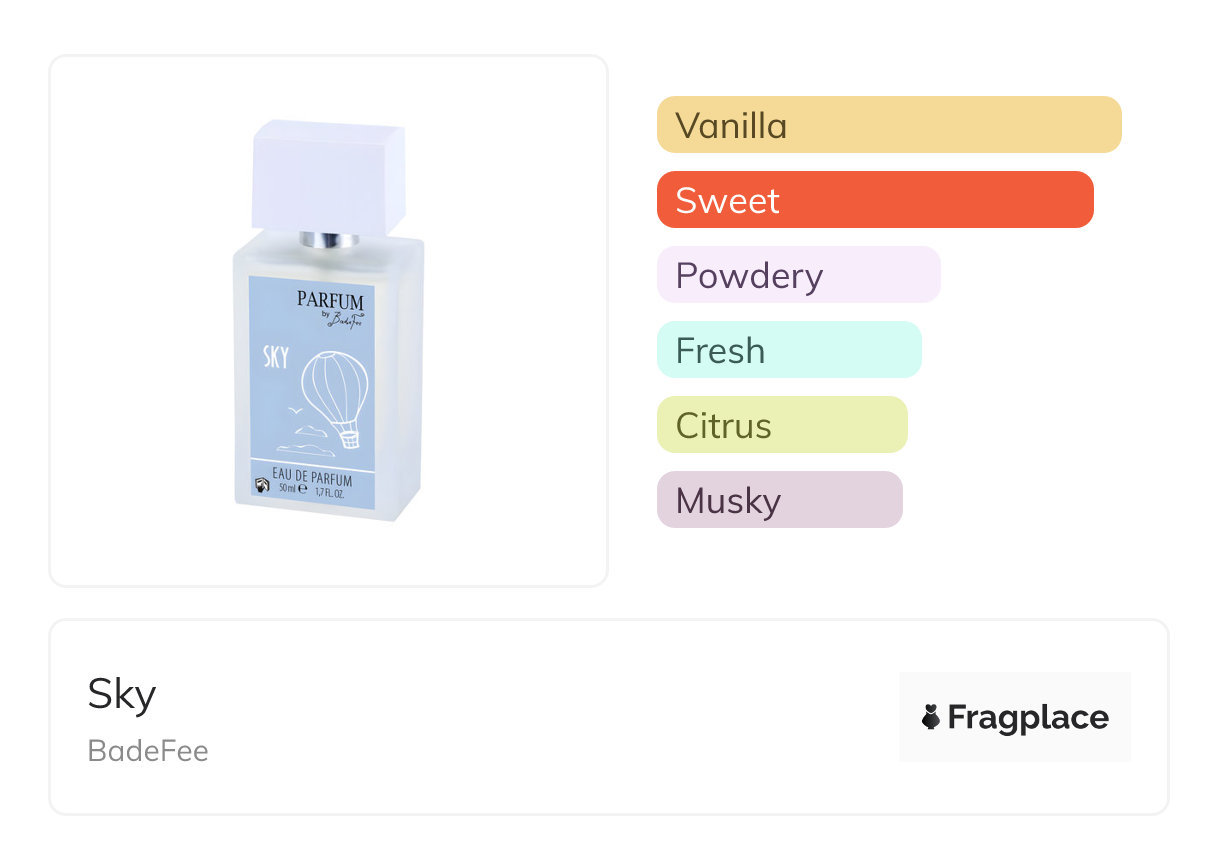Viewport: 1218px width, 864px height.
Task: Click the Fragplace logo icon
Action: tap(931, 717)
